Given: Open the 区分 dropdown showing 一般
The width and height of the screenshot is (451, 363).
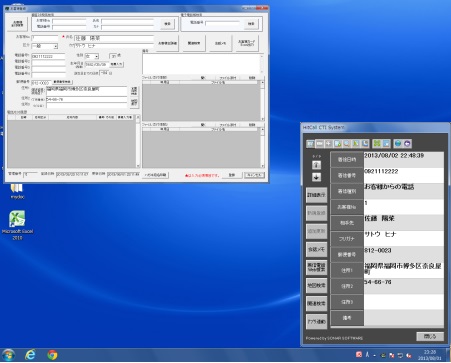Looking at the screenshot, I should pos(45,46).
